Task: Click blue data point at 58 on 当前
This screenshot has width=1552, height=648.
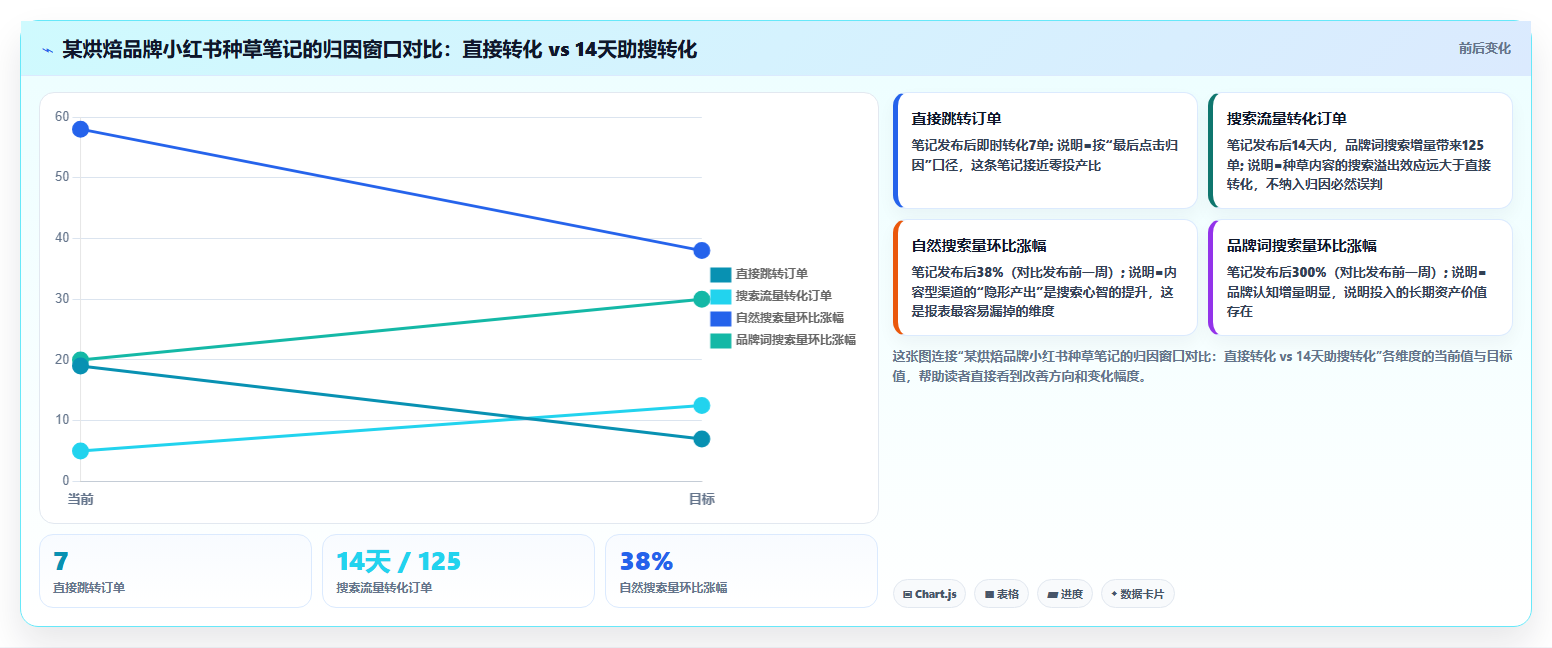Action: coord(81,129)
